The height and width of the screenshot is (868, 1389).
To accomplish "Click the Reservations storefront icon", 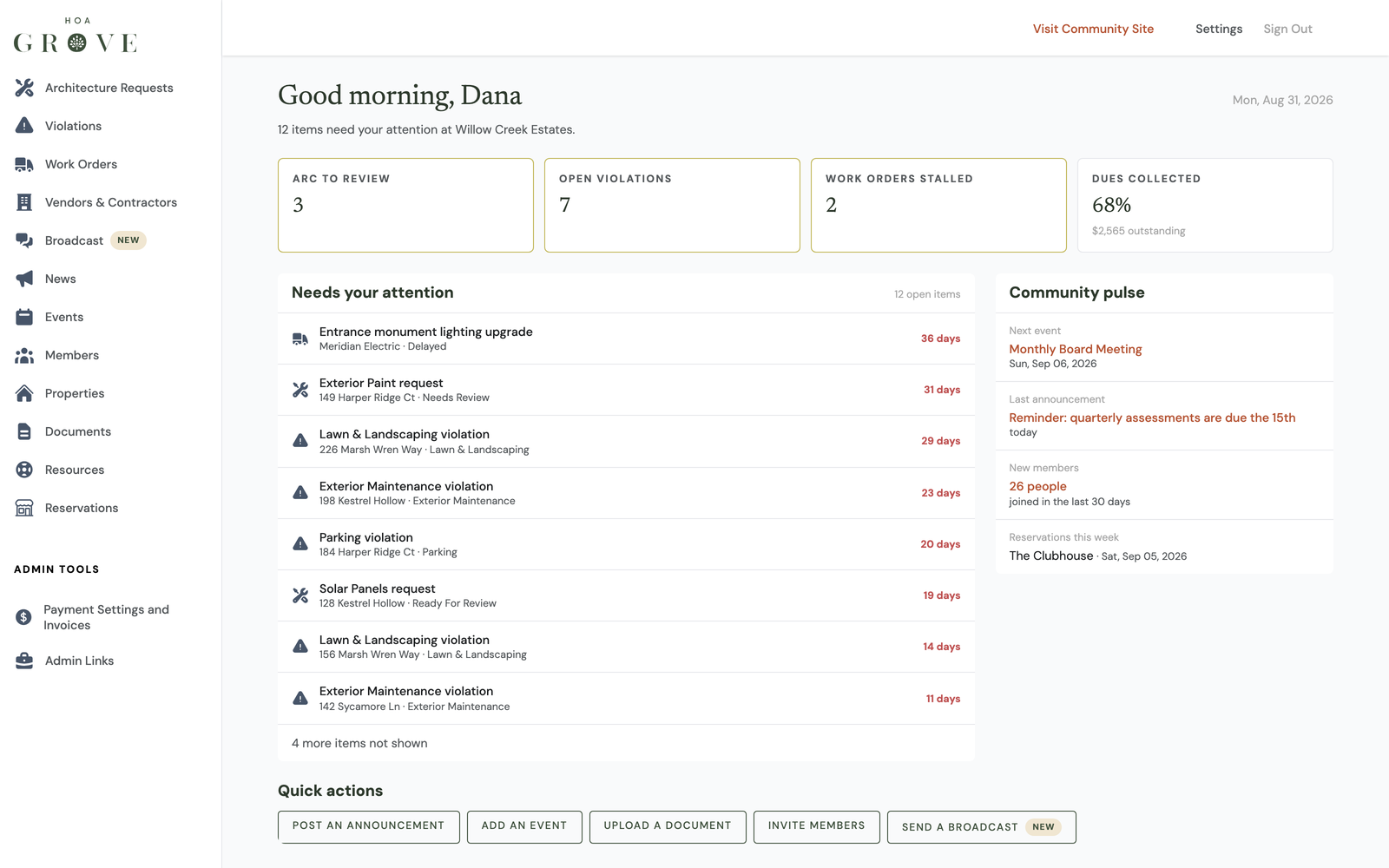I will coord(24,508).
